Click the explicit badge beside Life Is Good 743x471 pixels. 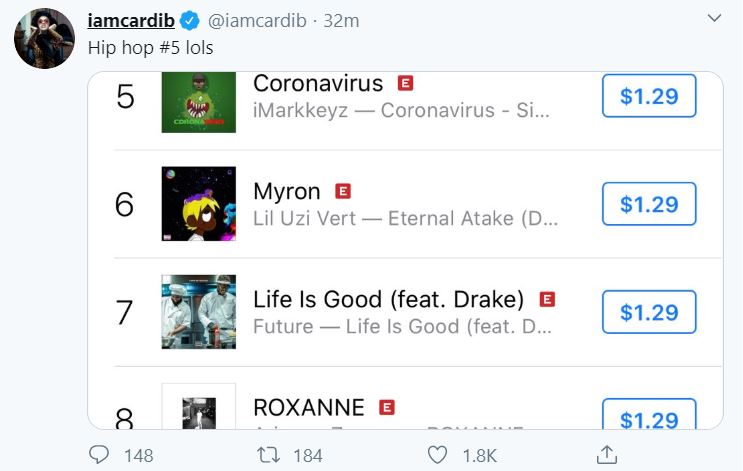tap(547, 299)
